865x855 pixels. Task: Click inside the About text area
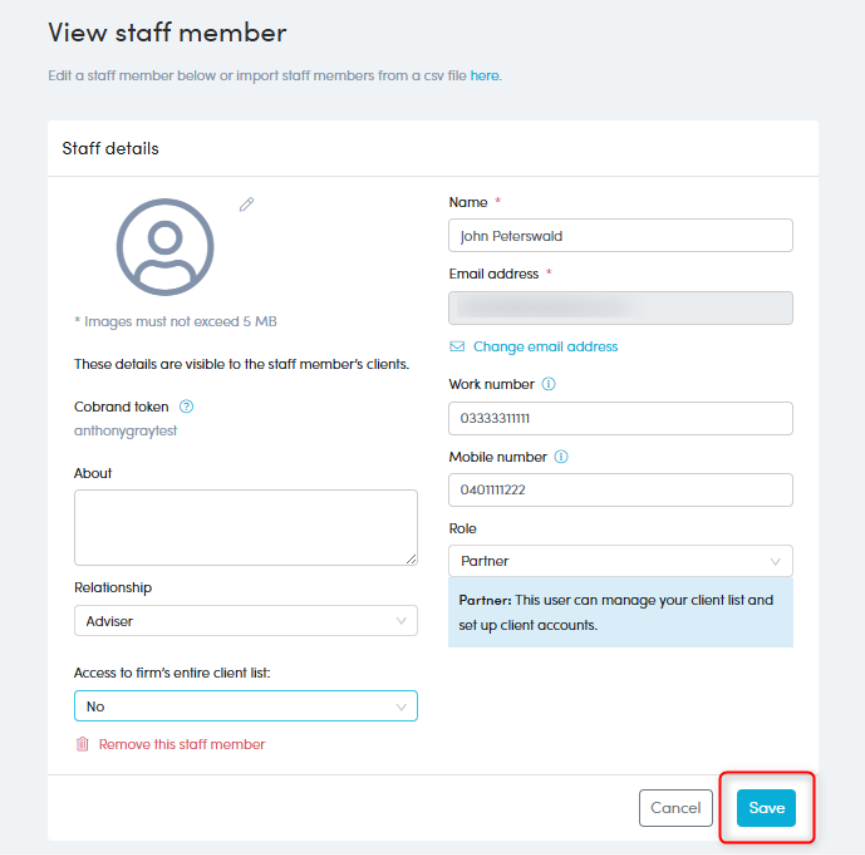[x=245, y=527]
